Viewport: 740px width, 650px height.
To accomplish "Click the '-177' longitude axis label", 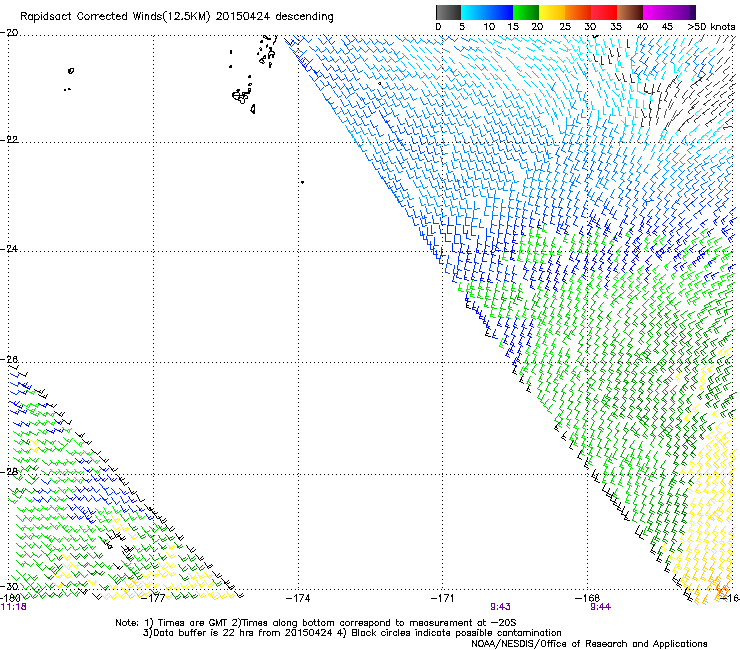I will coord(154,598).
